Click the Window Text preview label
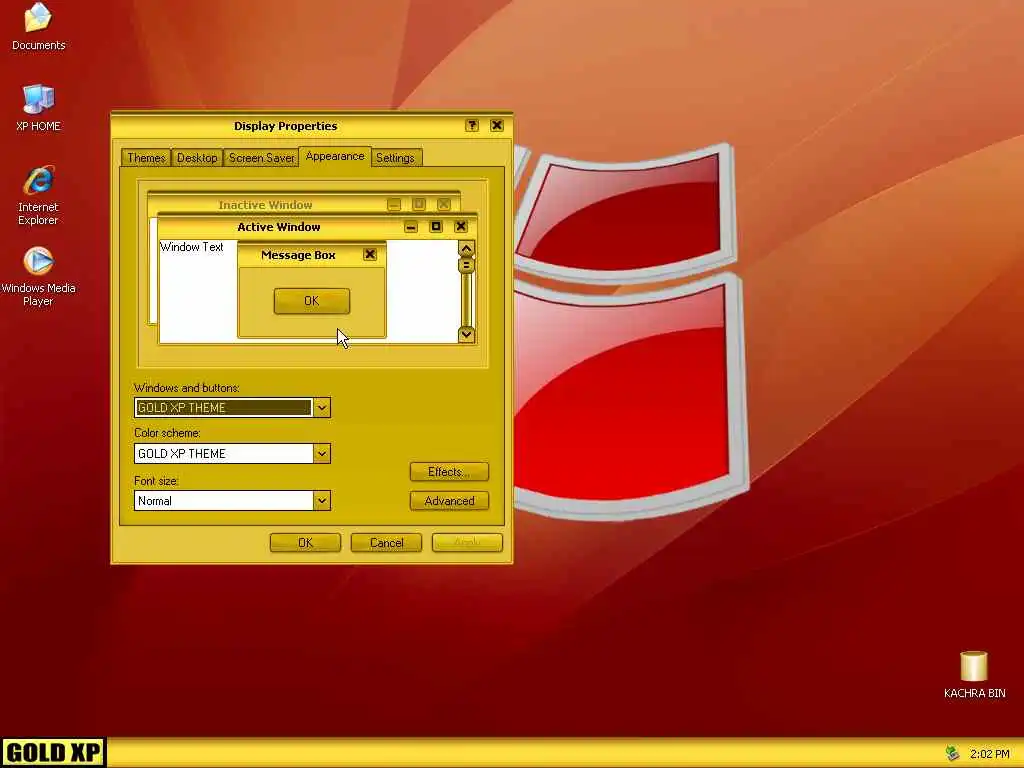 tap(191, 247)
